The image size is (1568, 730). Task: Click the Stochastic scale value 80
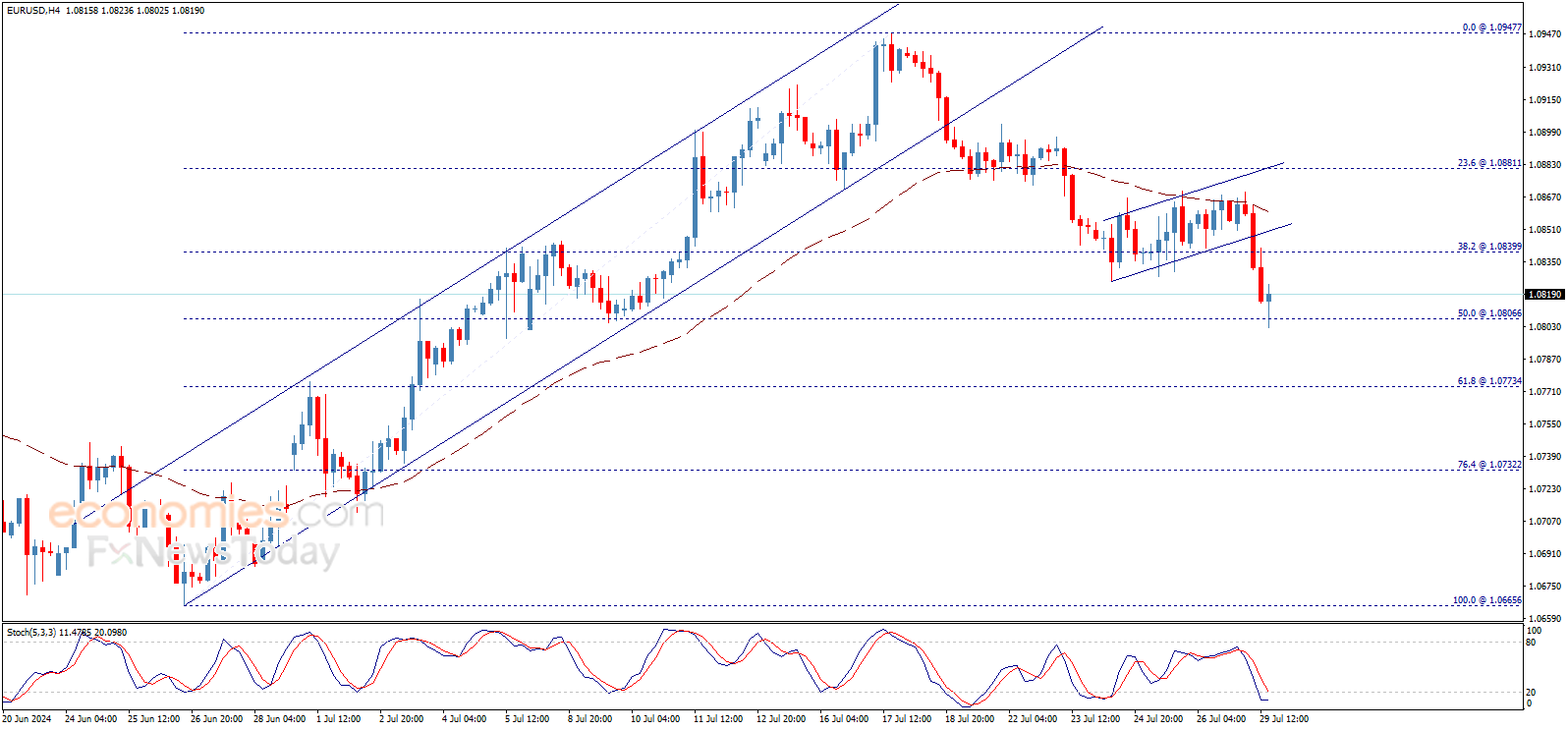(x=1531, y=643)
